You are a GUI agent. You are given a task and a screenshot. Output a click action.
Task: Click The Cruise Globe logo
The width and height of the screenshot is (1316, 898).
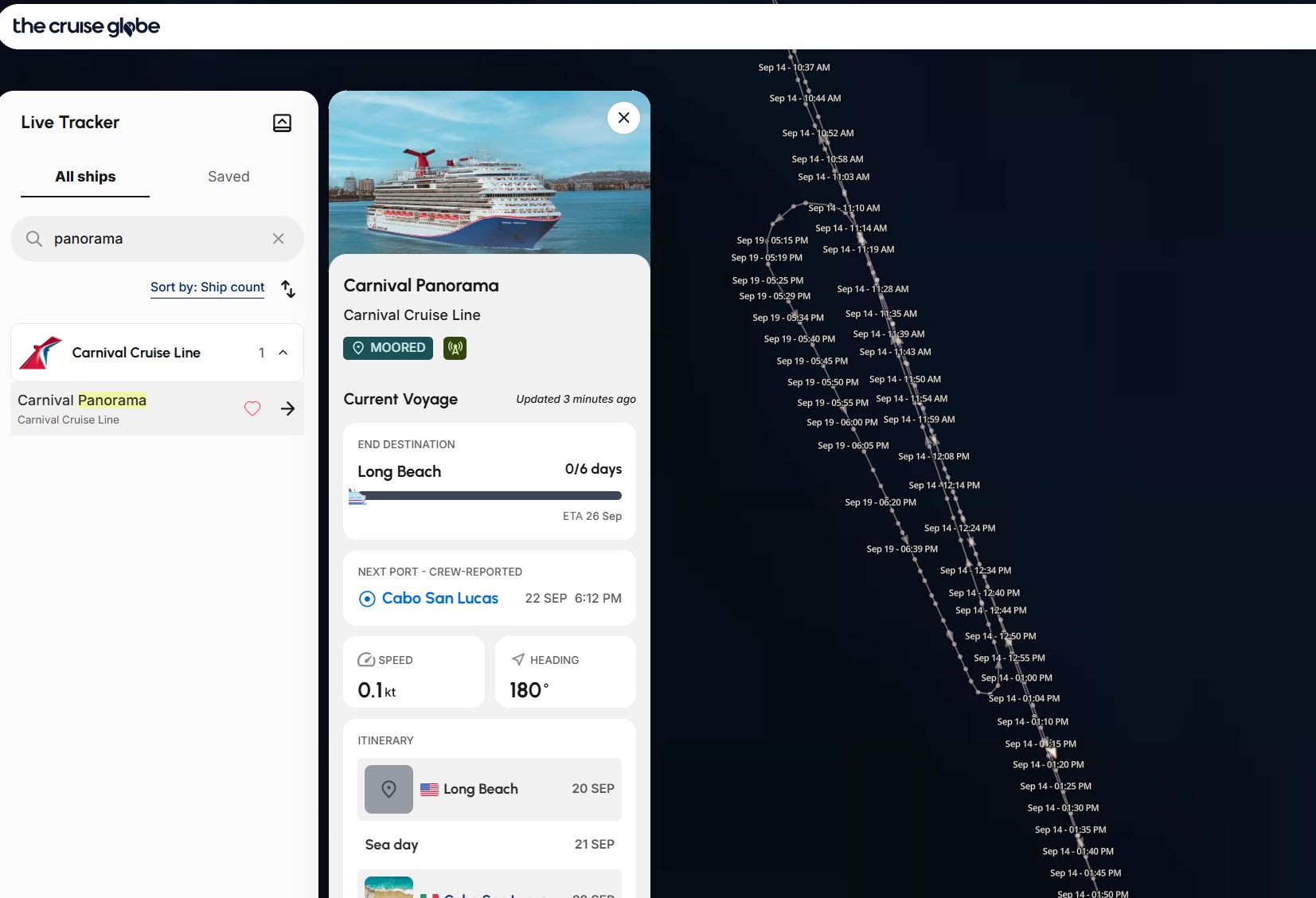86,26
